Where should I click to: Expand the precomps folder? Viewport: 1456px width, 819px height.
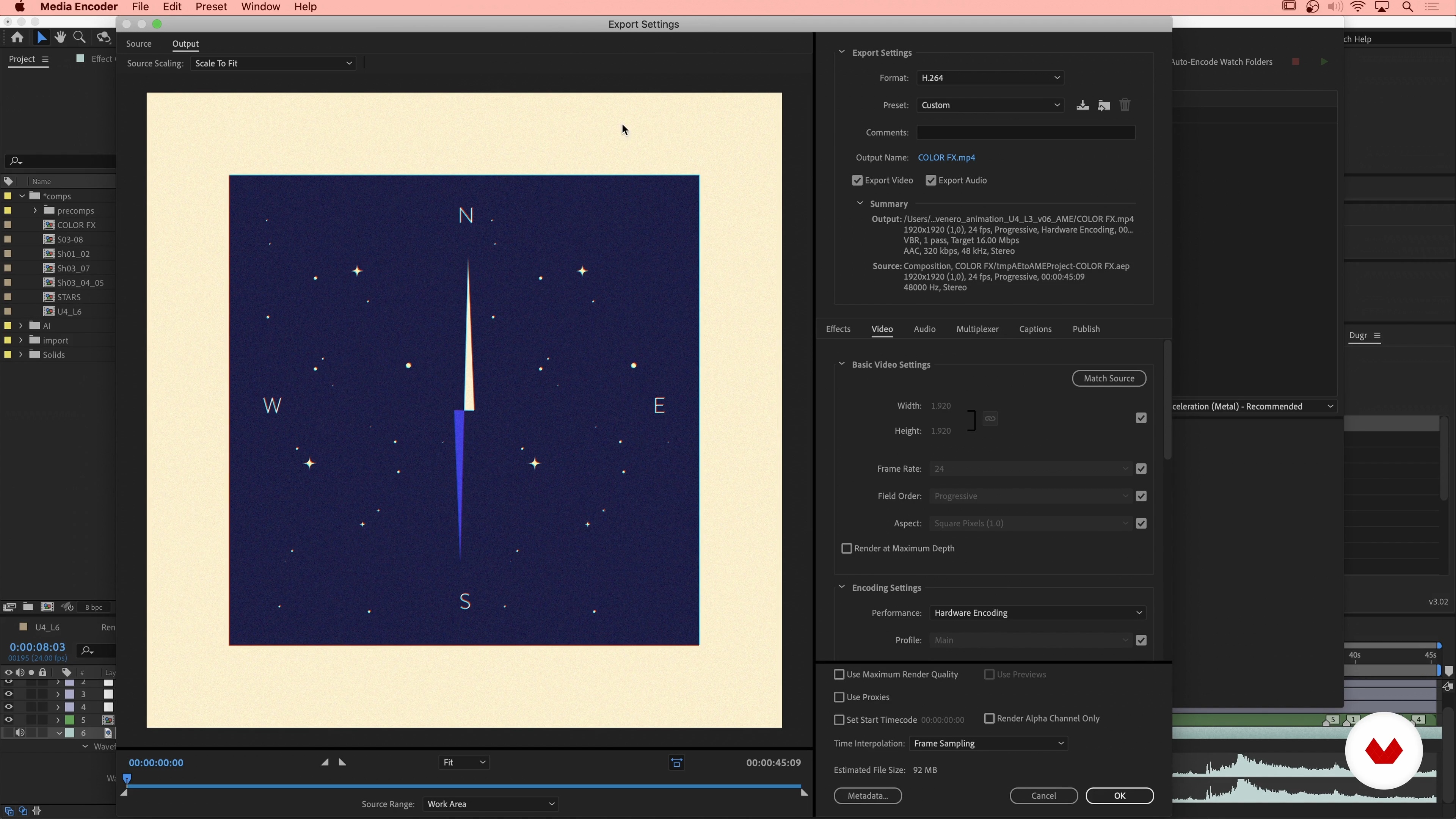[x=35, y=210]
